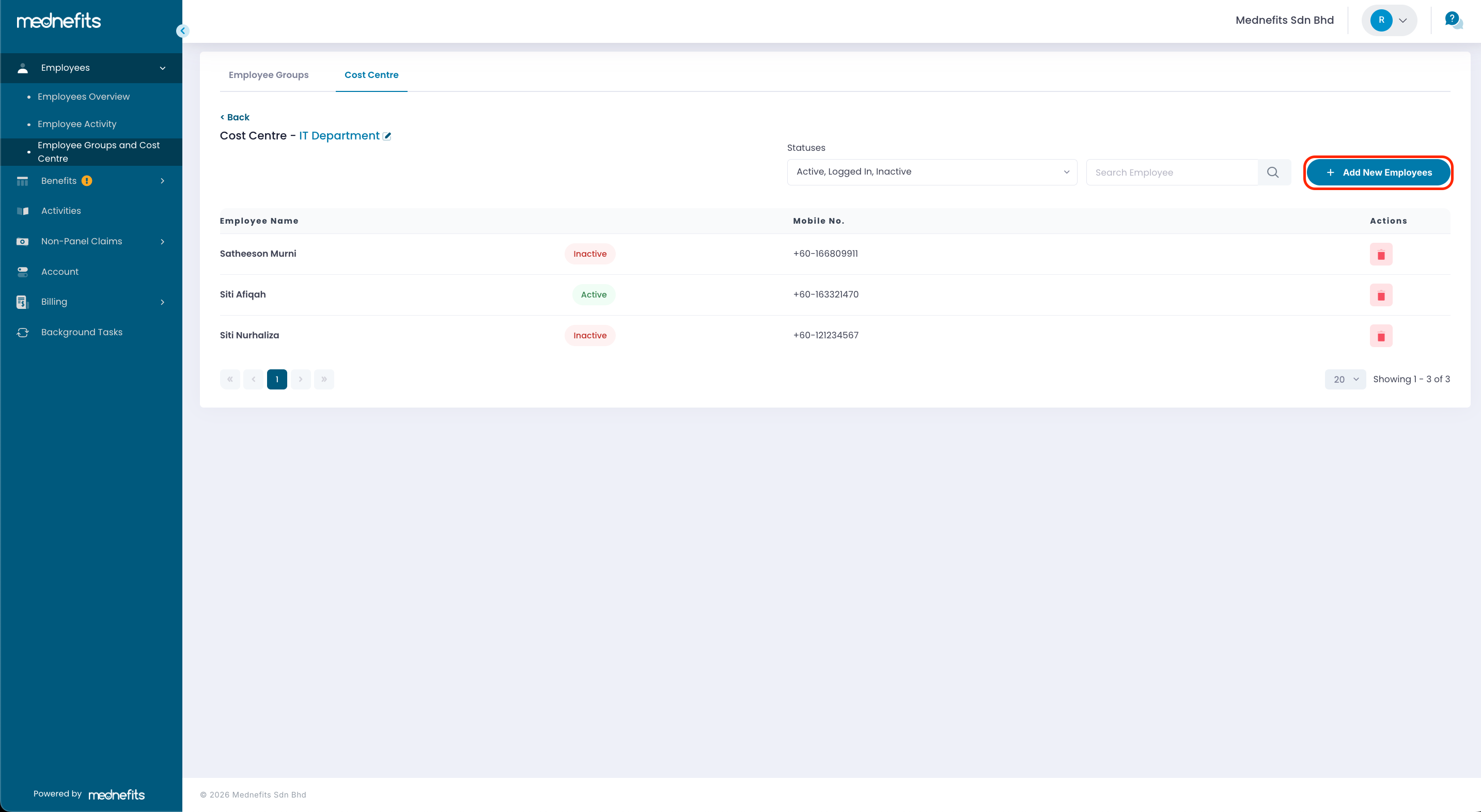Image resolution: width=1481 pixels, height=812 pixels.
Task: Open Employees Overview in the sidebar
Action: click(83, 97)
